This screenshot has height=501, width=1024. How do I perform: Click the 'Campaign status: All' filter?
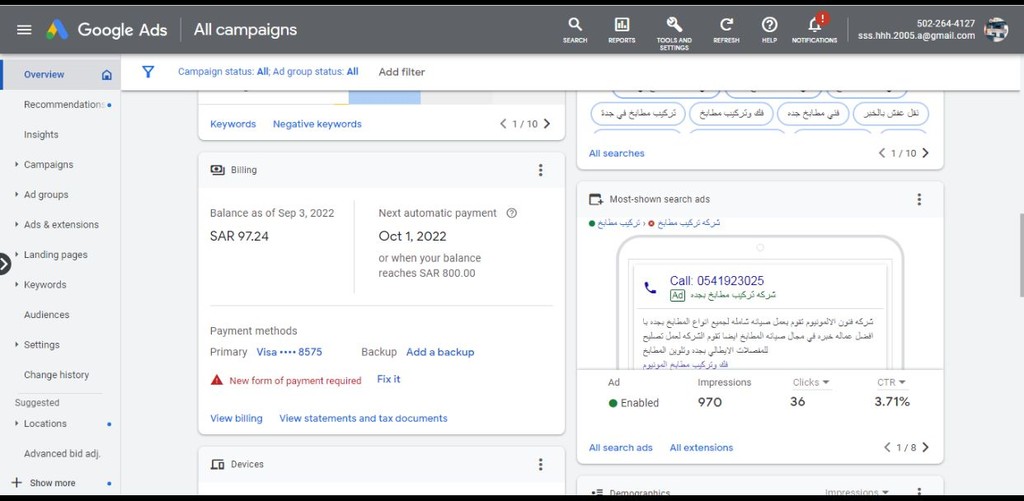tap(223, 72)
